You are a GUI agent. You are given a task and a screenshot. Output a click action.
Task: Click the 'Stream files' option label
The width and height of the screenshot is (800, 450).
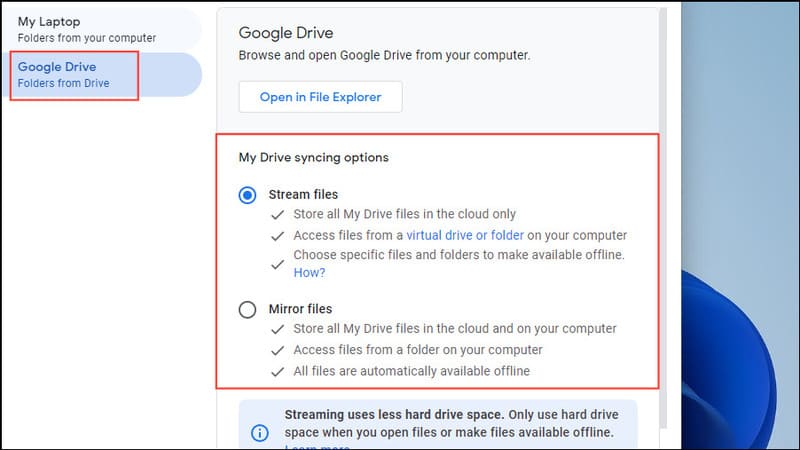(303, 194)
